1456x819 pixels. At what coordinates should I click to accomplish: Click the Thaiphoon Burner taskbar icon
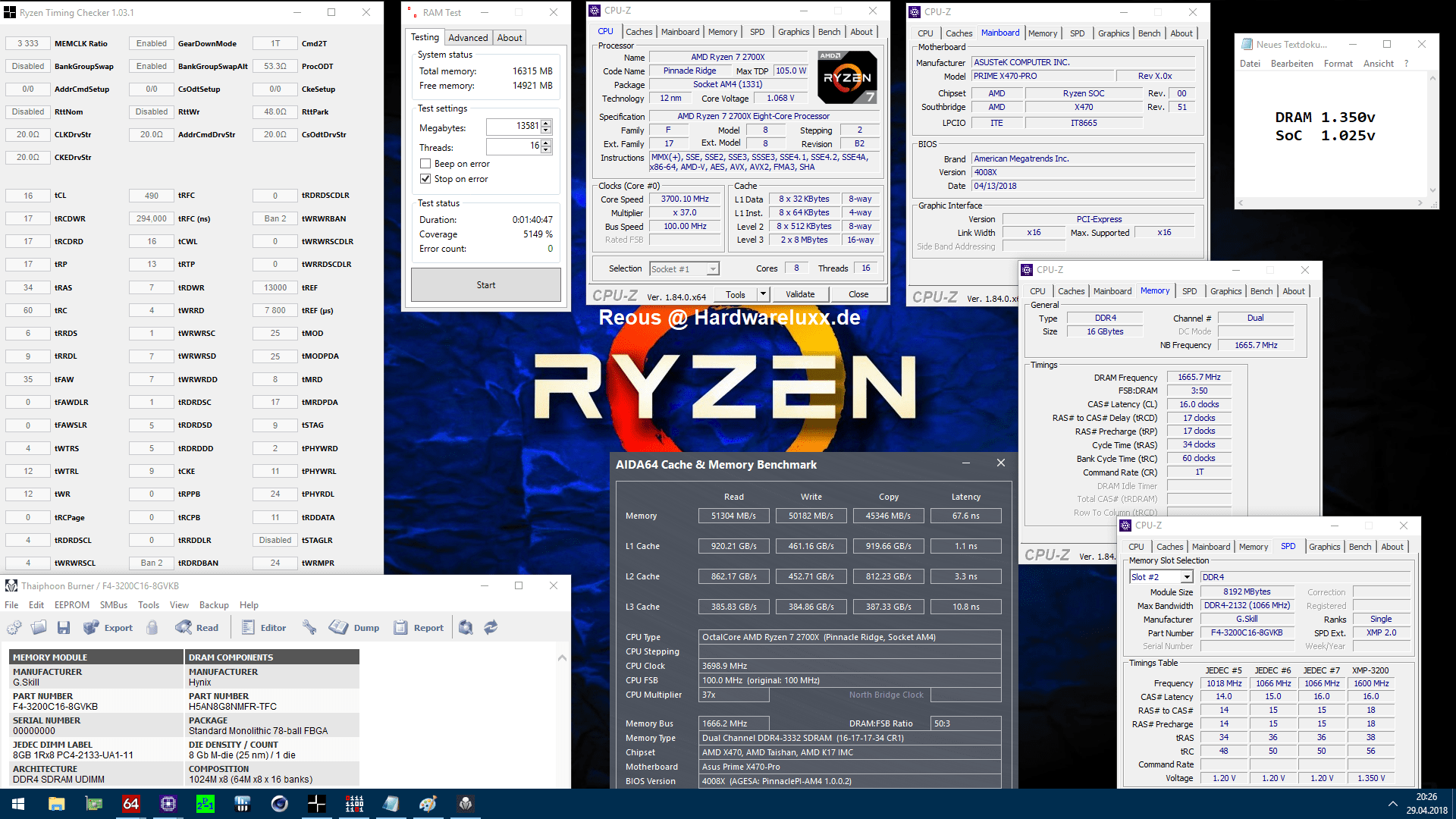[465, 804]
